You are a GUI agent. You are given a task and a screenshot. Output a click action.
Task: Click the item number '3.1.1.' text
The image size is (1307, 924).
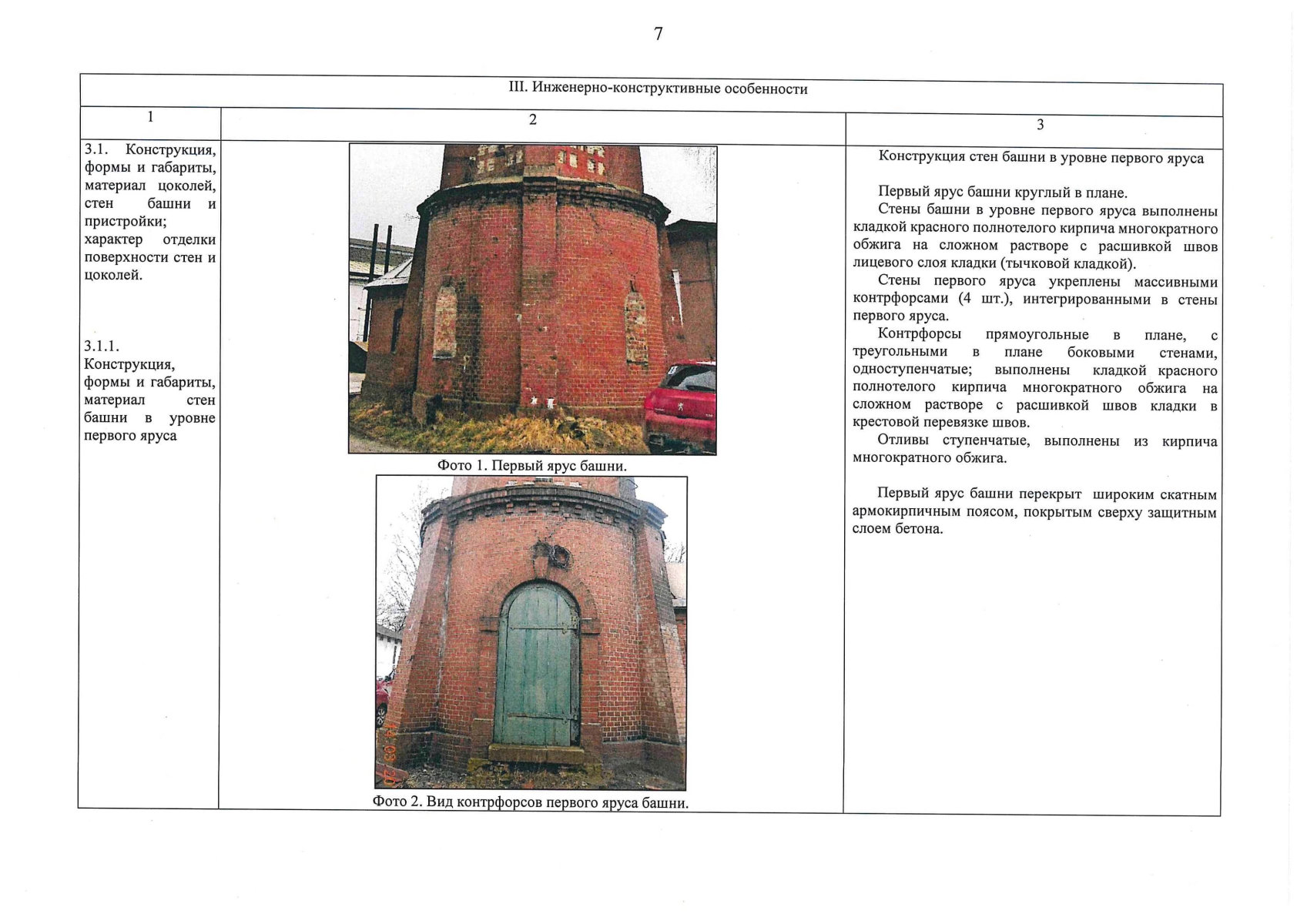click(x=102, y=346)
